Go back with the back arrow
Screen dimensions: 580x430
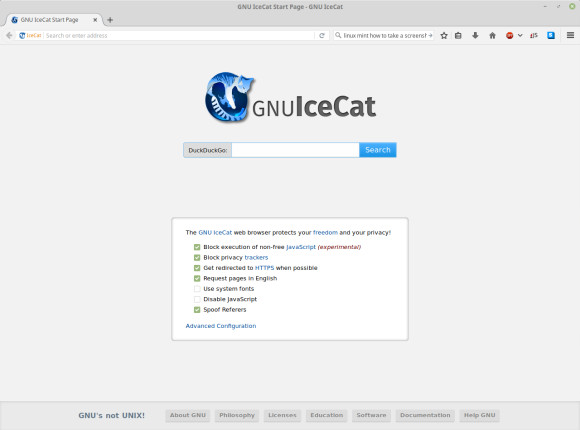pyautogui.click(x=9, y=36)
